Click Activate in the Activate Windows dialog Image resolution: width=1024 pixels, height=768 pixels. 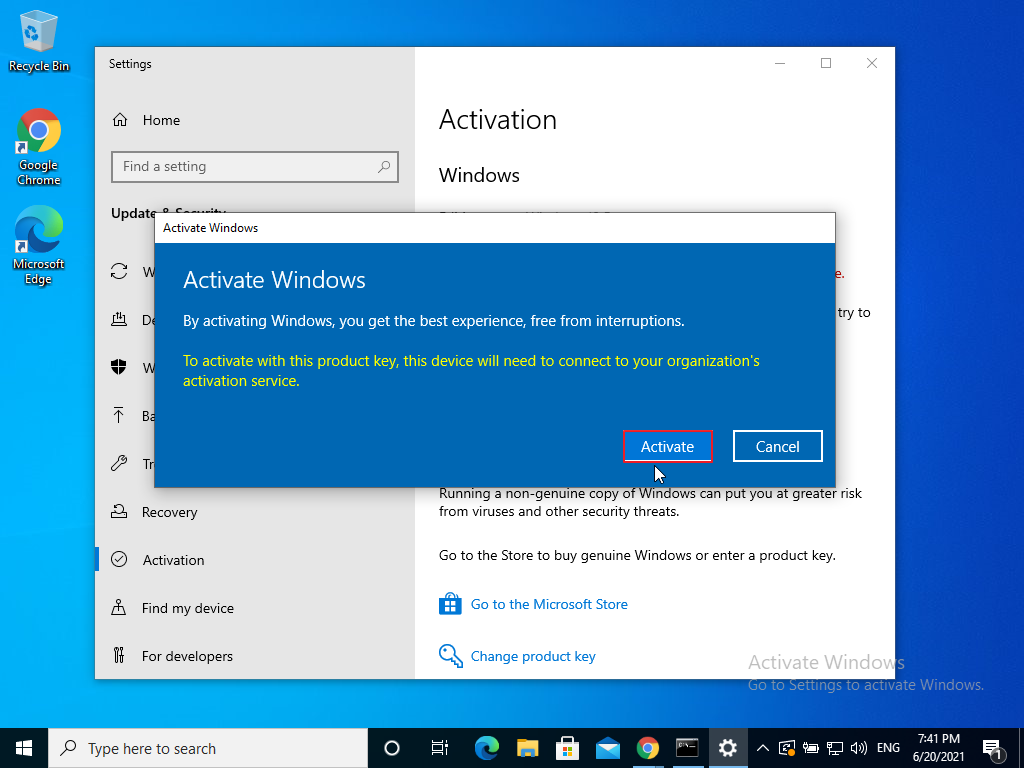click(667, 447)
